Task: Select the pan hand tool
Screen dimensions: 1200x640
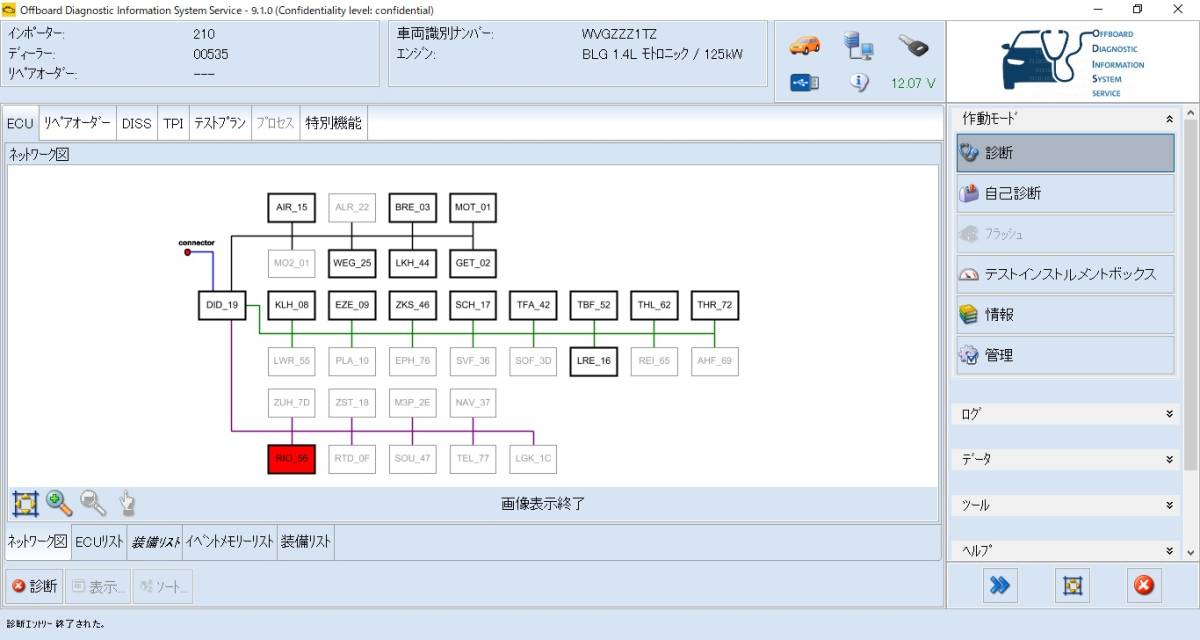Action: pos(127,503)
